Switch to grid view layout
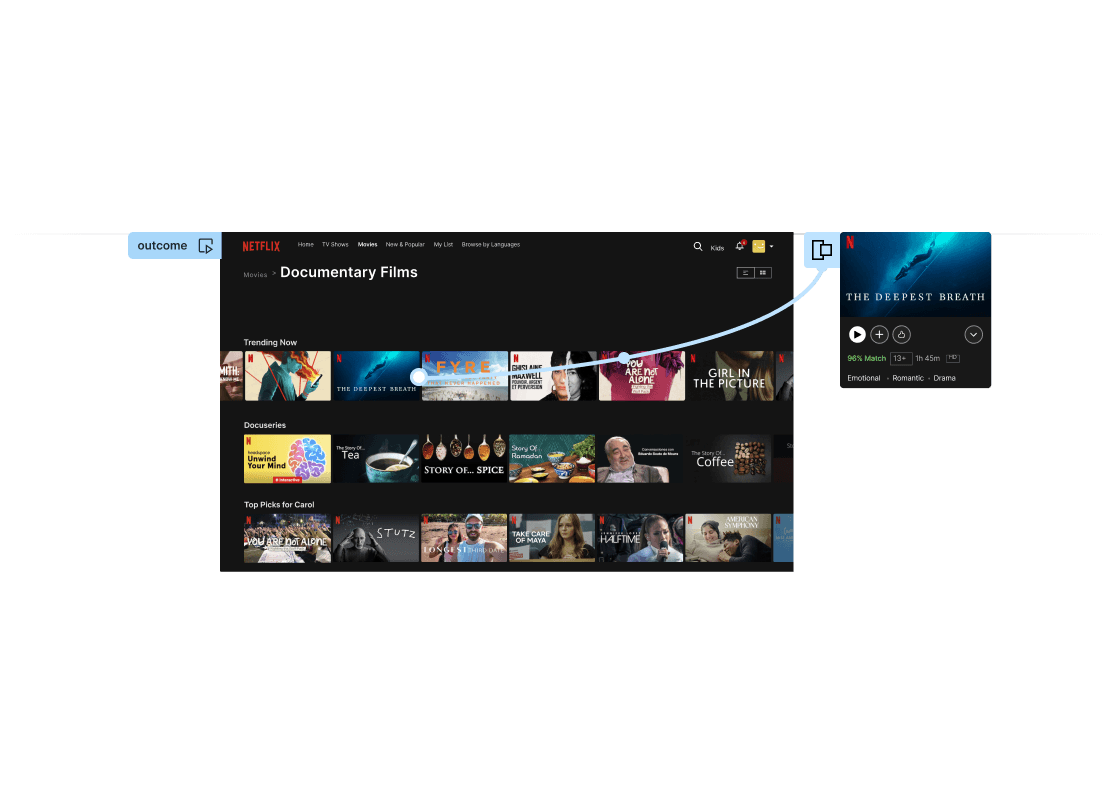 coord(763,272)
